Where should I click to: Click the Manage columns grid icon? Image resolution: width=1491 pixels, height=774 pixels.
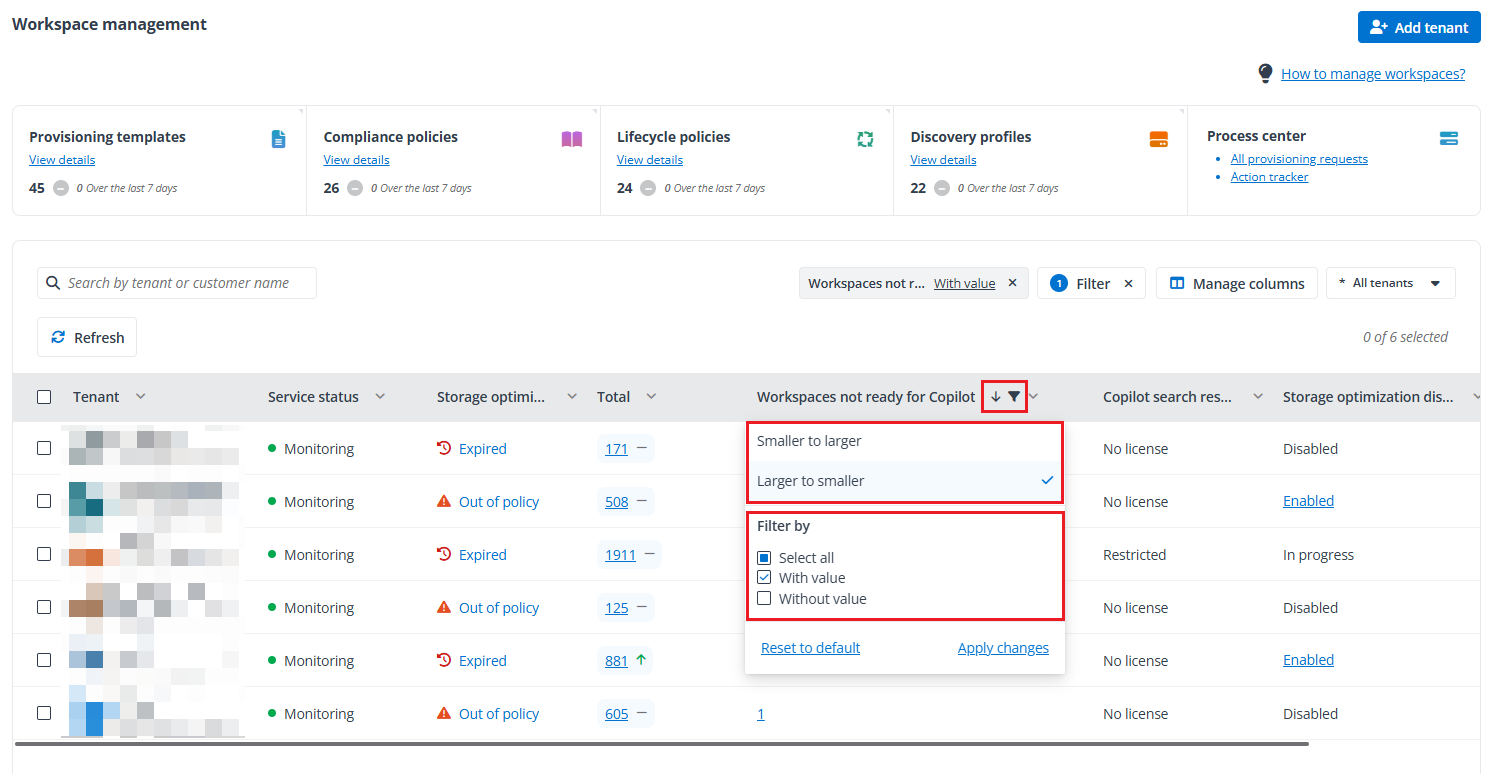tap(1177, 283)
